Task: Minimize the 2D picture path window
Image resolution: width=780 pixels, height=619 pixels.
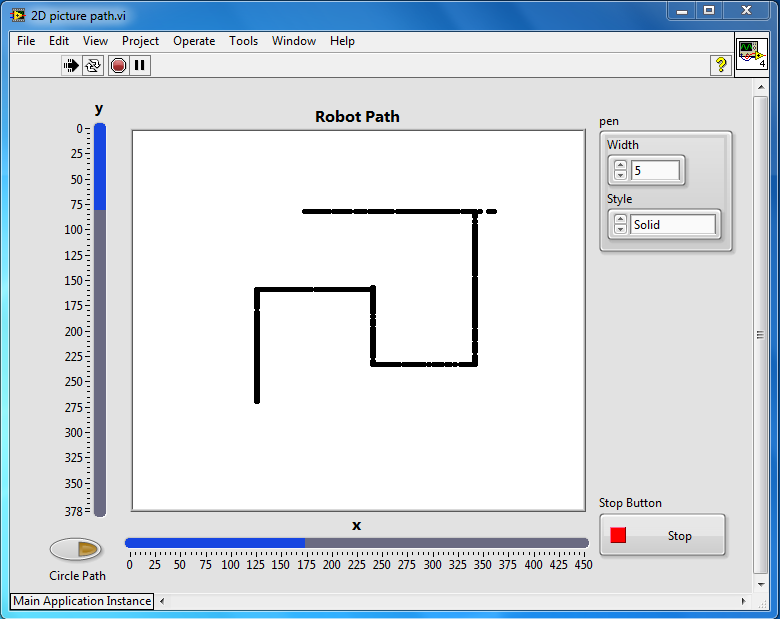Action: 682,11
